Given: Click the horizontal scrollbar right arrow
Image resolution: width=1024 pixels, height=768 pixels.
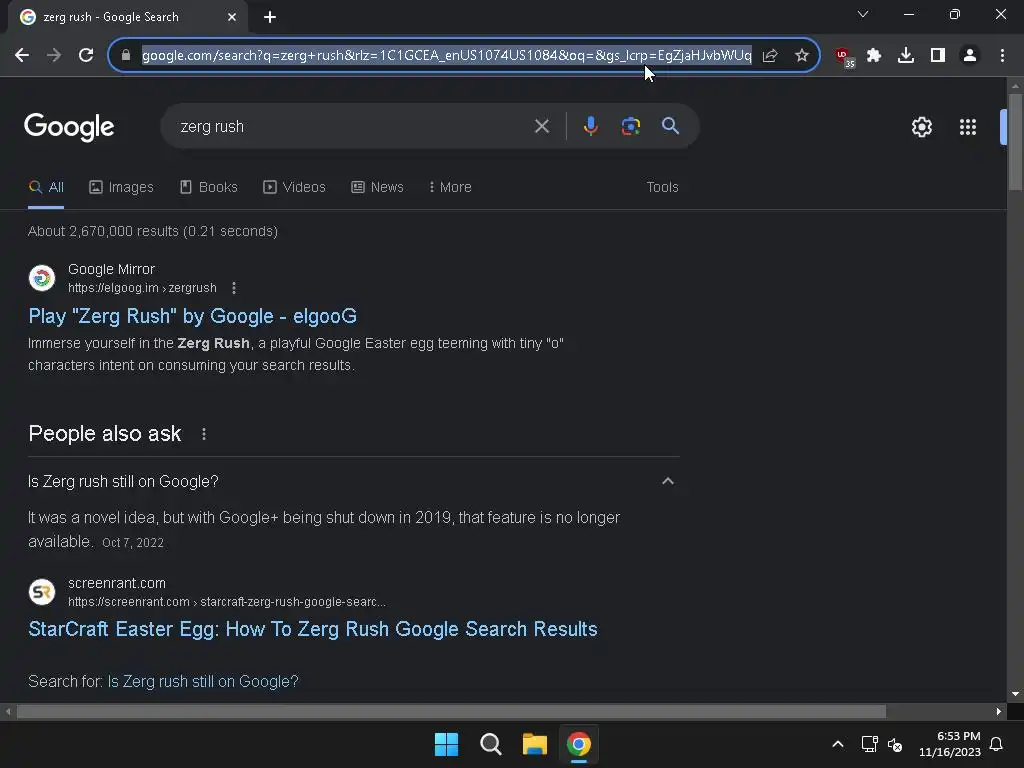Looking at the screenshot, I should [x=999, y=711].
